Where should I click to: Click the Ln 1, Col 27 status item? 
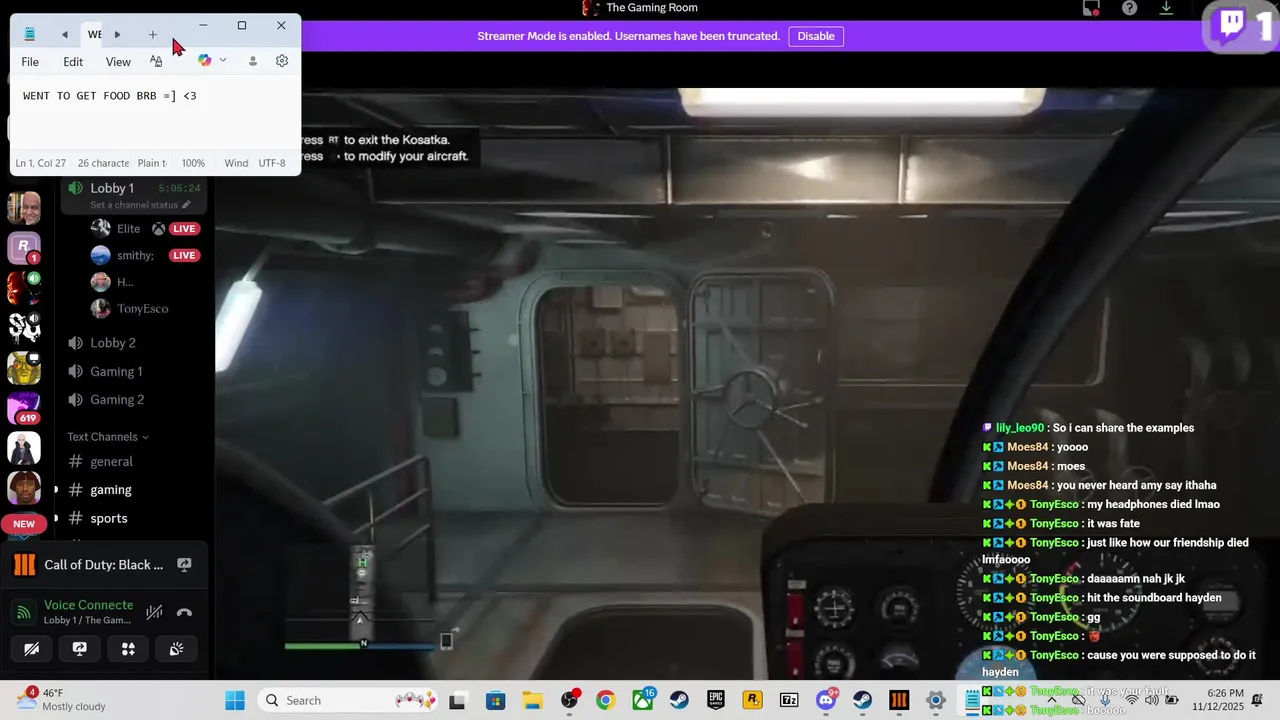(x=41, y=163)
